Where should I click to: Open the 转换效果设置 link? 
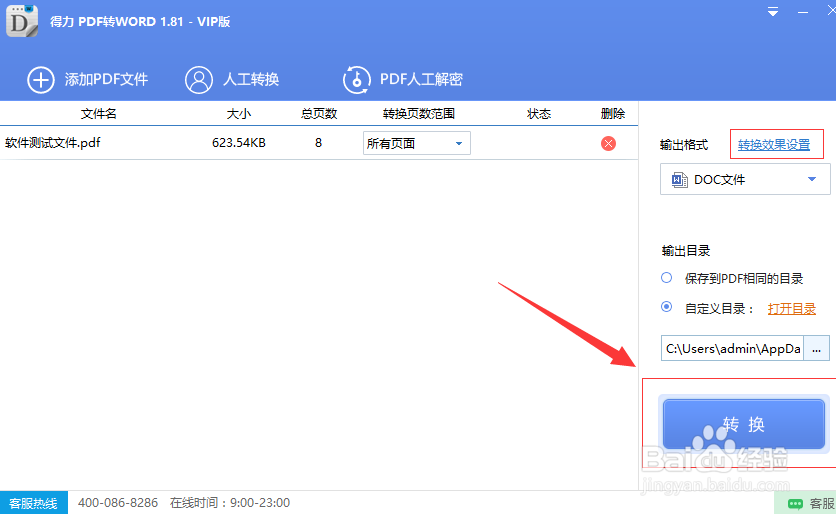point(774,144)
